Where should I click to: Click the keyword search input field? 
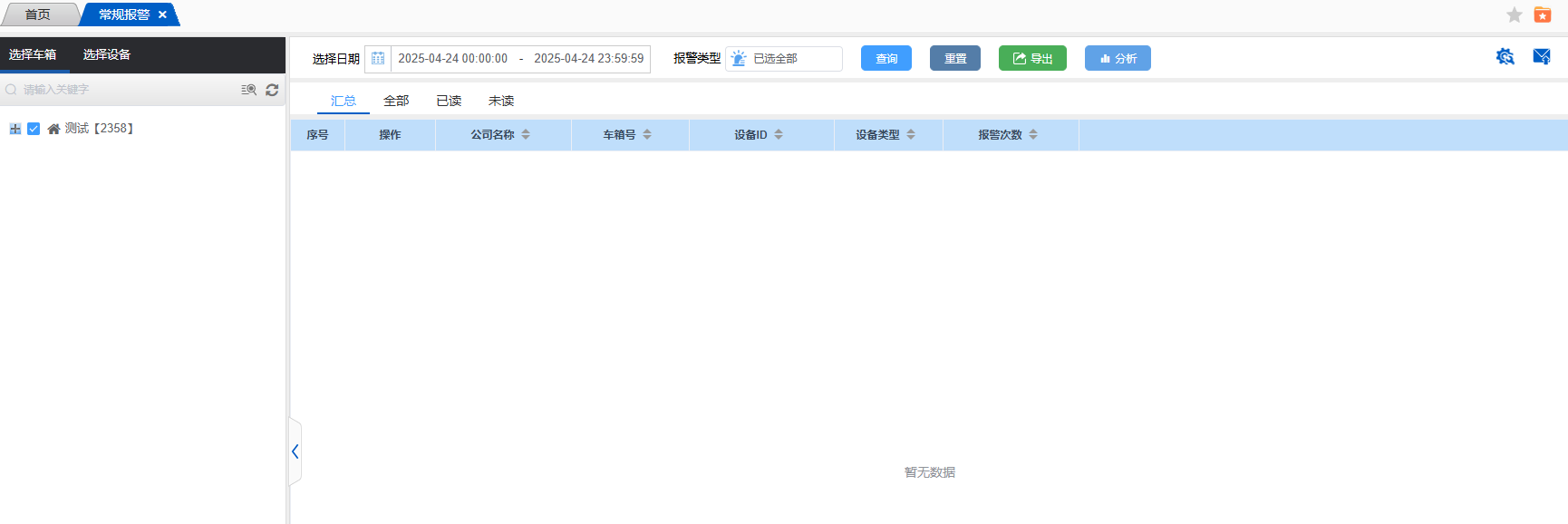[118, 90]
